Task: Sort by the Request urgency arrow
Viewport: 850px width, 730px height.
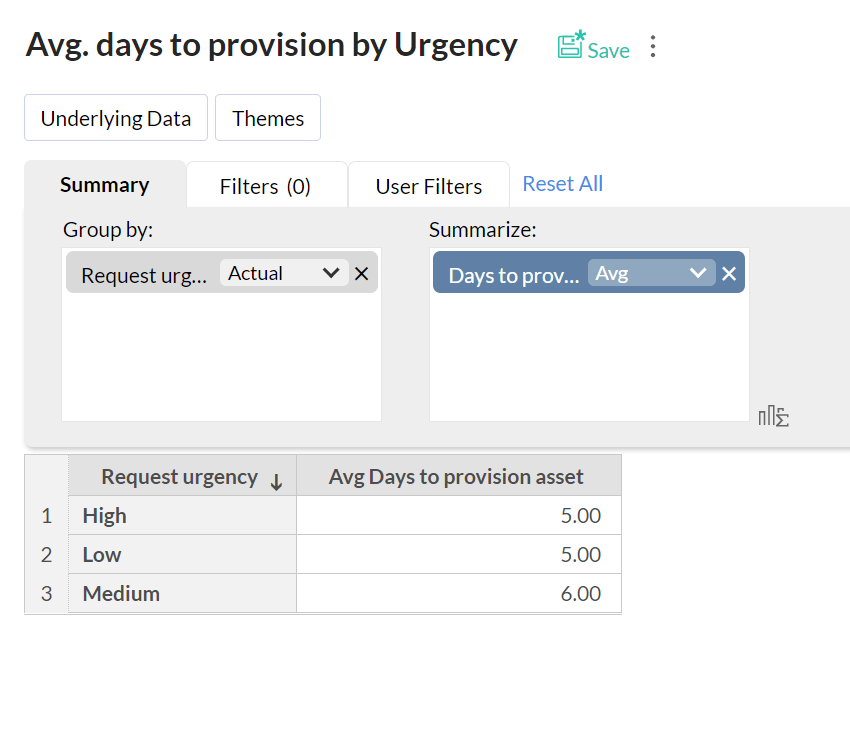Action: coord(277,482)
